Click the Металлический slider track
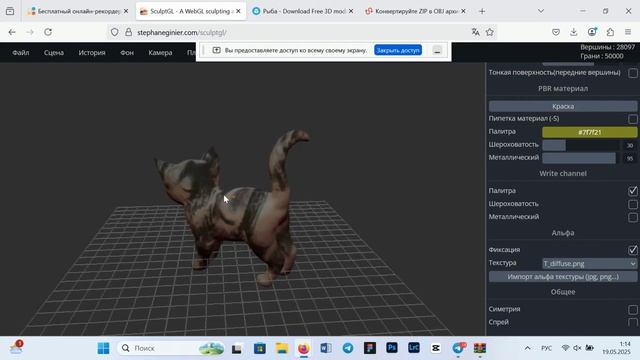 580,158
